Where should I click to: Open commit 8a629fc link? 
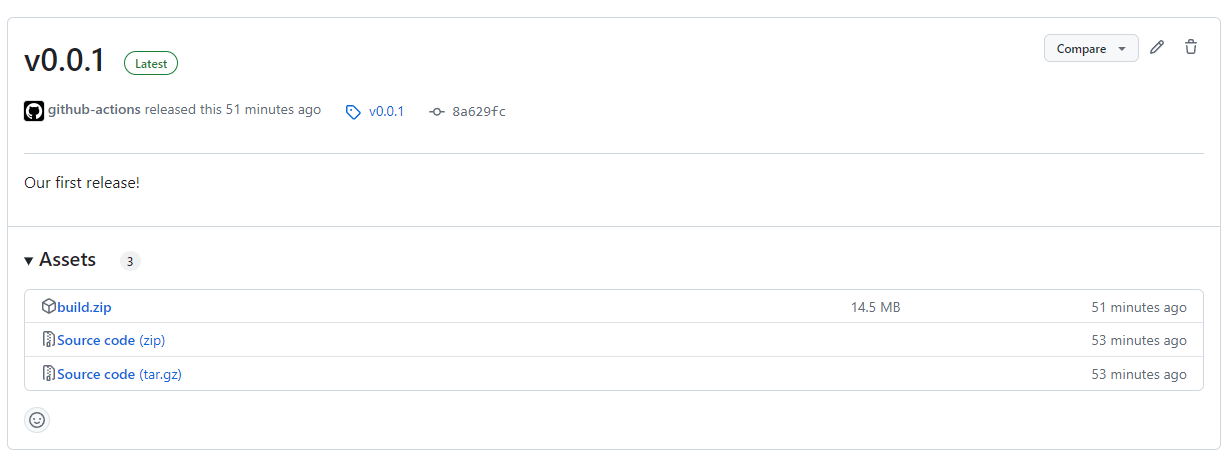point(479,111)
